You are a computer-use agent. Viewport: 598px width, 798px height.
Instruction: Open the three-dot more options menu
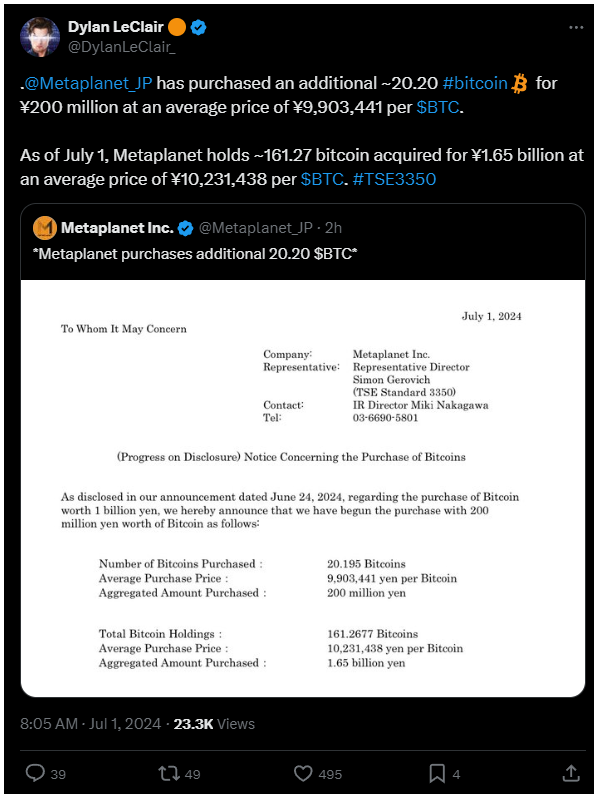tap(576, 27)
